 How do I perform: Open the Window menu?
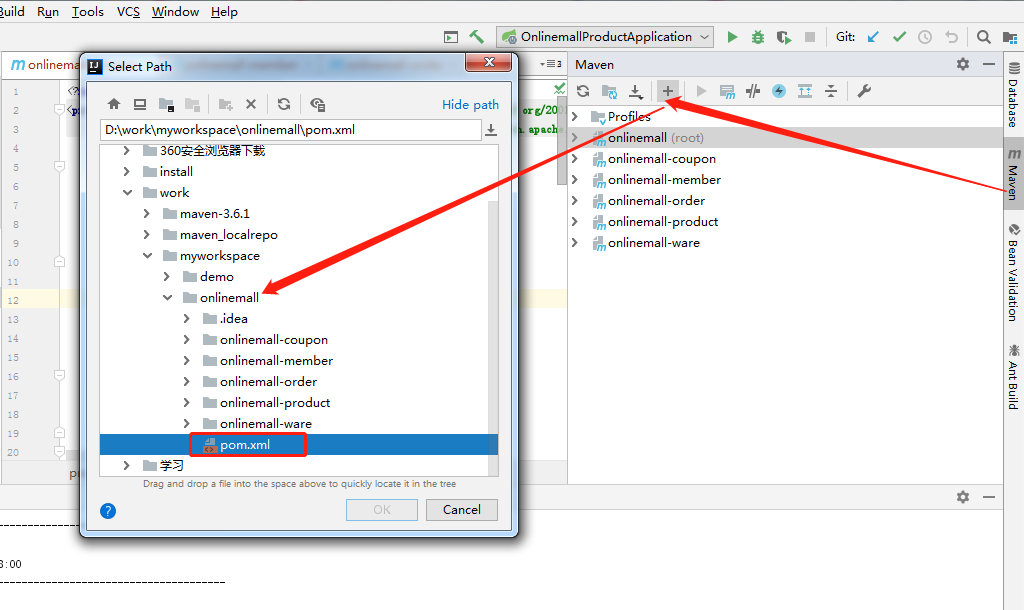175,12
